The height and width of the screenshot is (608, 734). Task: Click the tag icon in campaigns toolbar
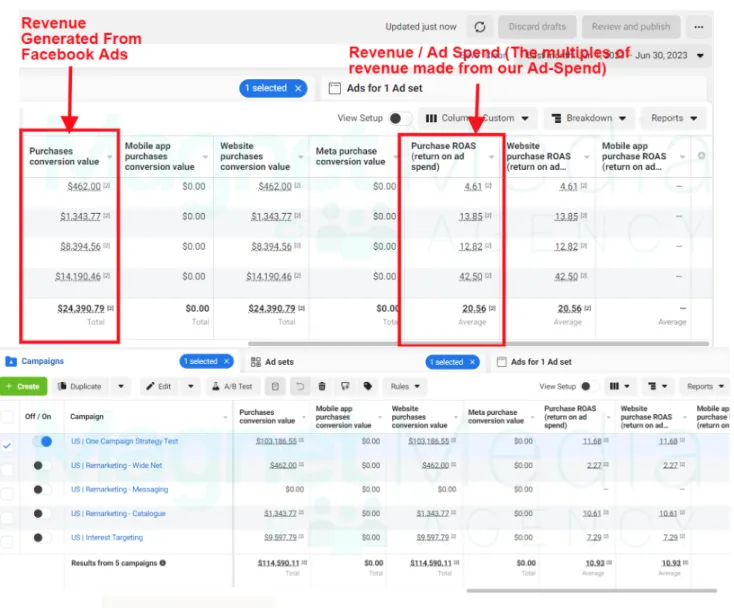click(x=368, y=386)
